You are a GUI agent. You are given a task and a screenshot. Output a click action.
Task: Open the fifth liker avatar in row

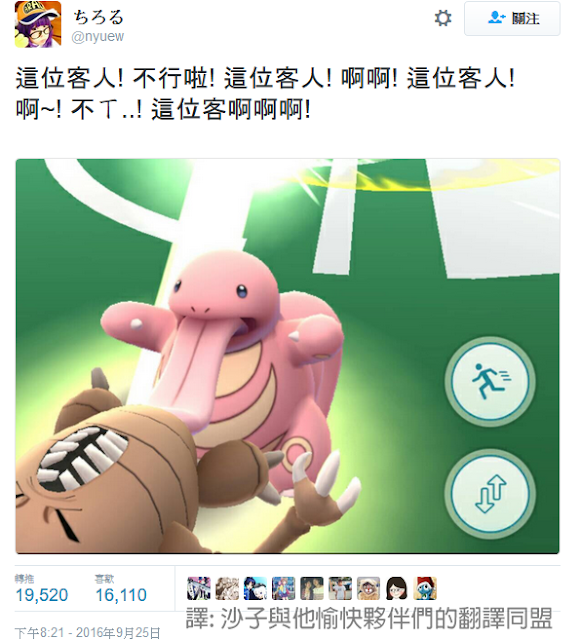click(x=312, y=588)
